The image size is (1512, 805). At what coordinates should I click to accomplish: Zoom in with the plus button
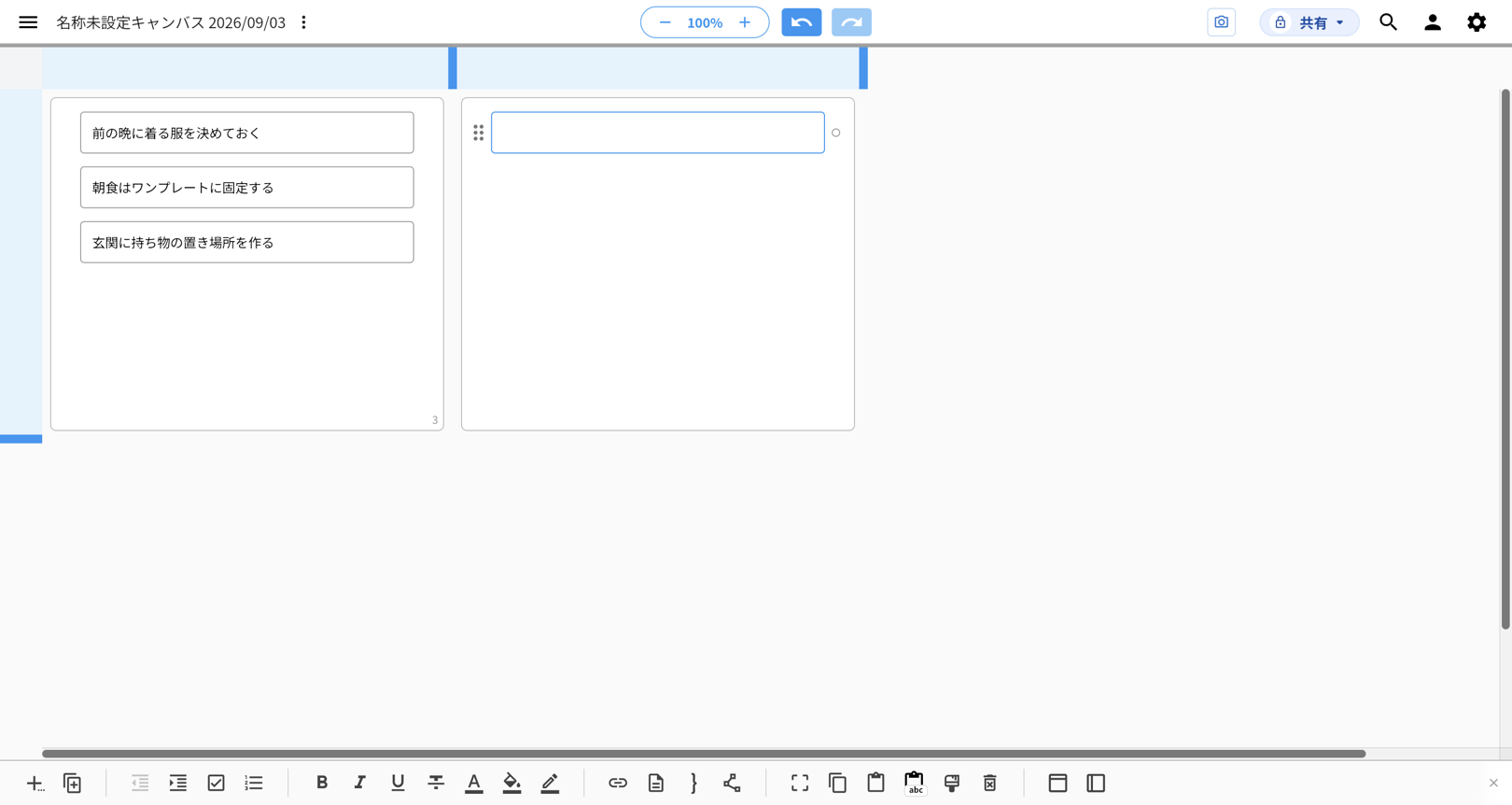pos(745,22)
